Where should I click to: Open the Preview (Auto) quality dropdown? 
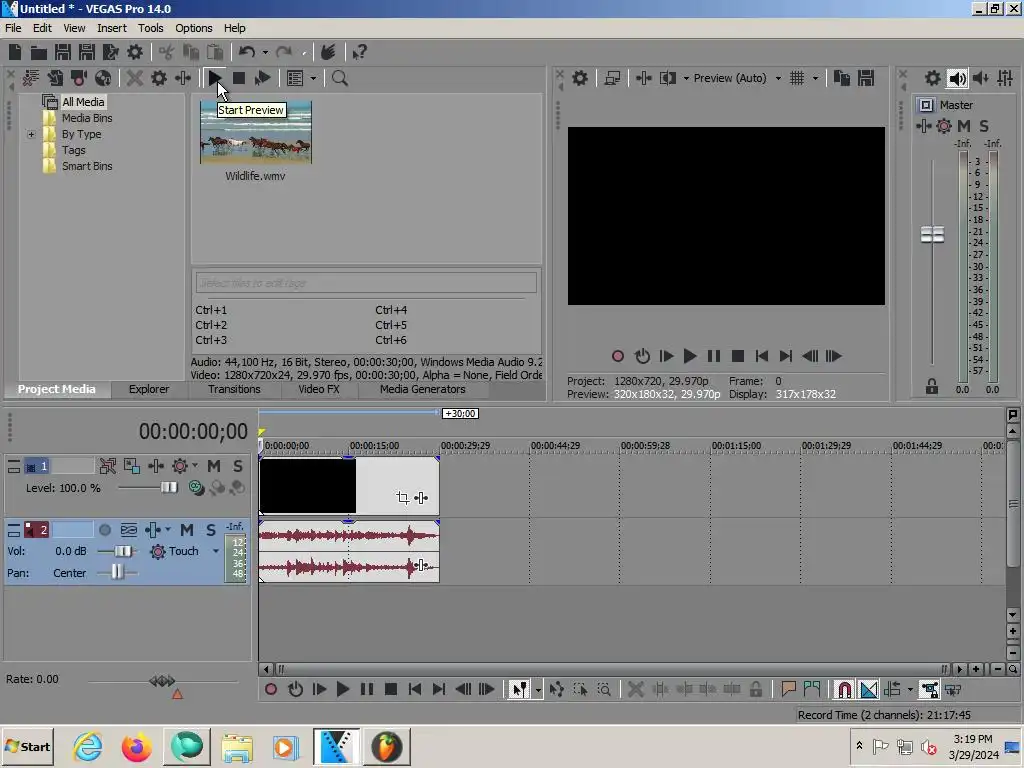(x=778, y=78)
